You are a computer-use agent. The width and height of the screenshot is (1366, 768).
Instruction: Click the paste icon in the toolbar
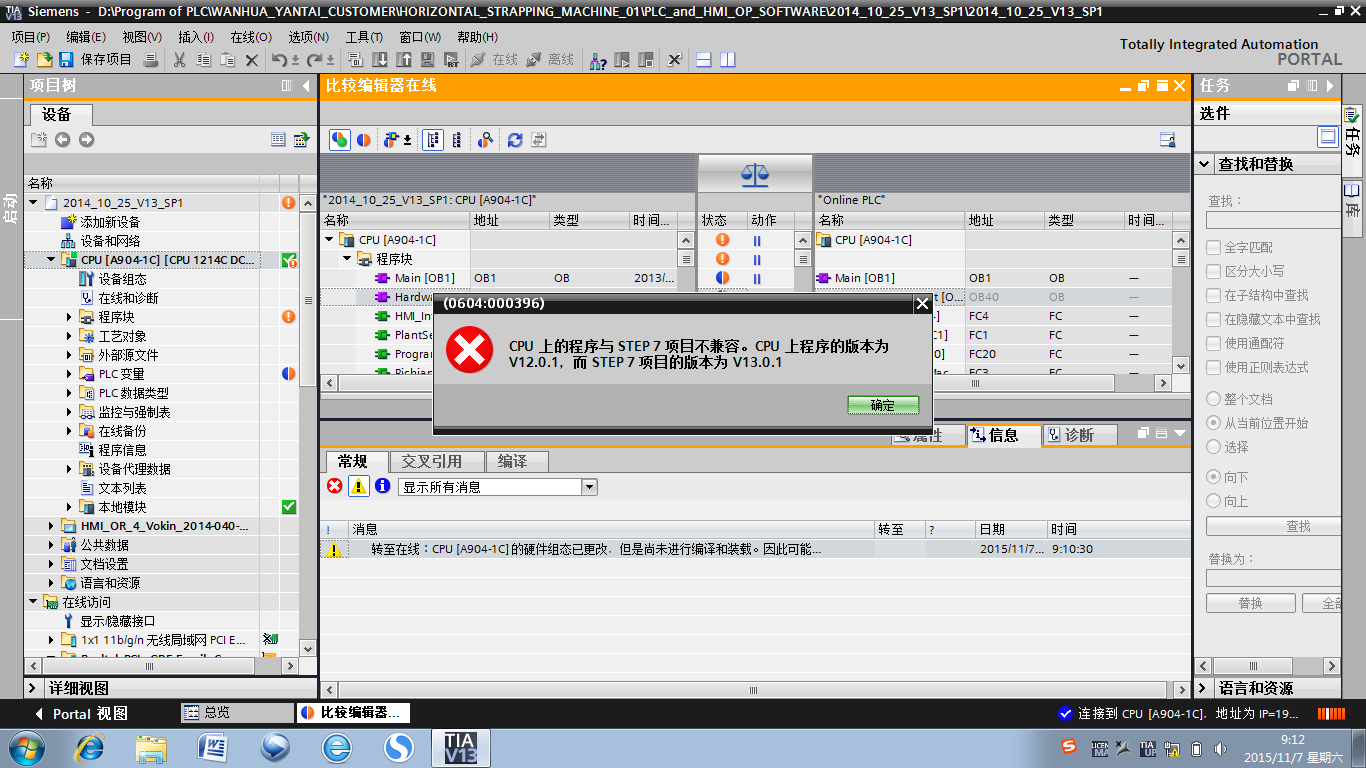tap(228, 60)
